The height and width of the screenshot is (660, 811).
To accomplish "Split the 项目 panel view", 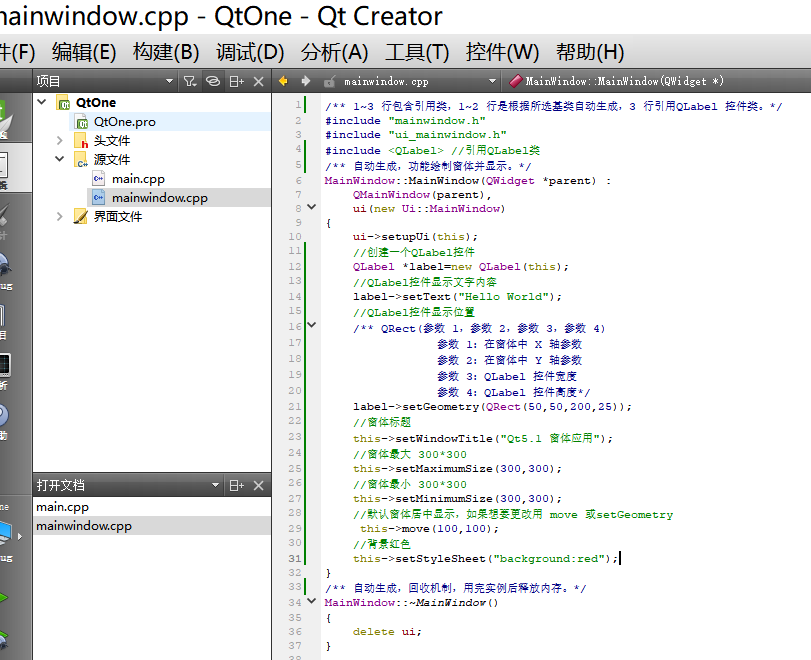I will pyautogui.click(x=236, y=81).
